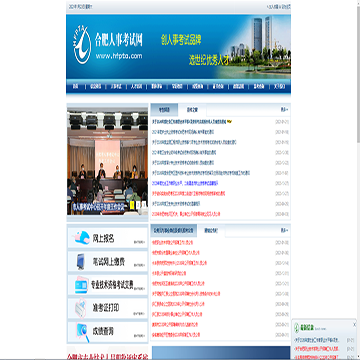Click the printer icon for 准考证打印
The image size is (360, 360).
[x=81, y=309]
